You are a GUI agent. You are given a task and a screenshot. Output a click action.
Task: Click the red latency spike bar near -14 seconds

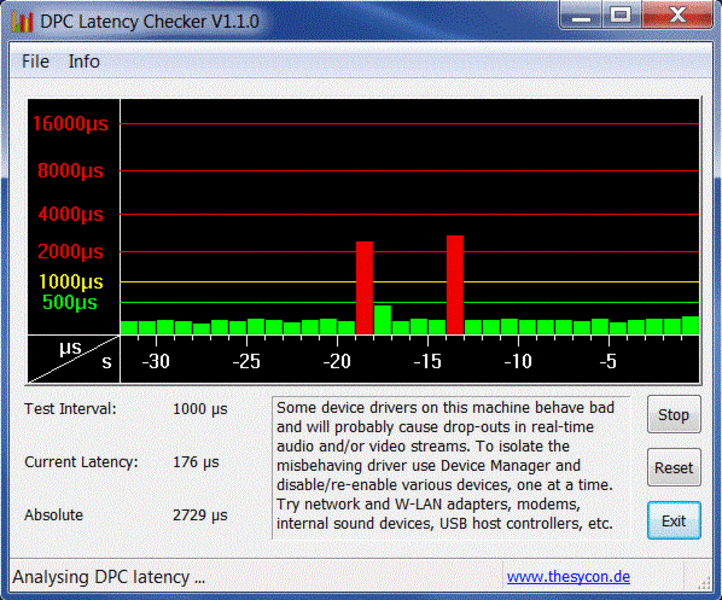455,285
